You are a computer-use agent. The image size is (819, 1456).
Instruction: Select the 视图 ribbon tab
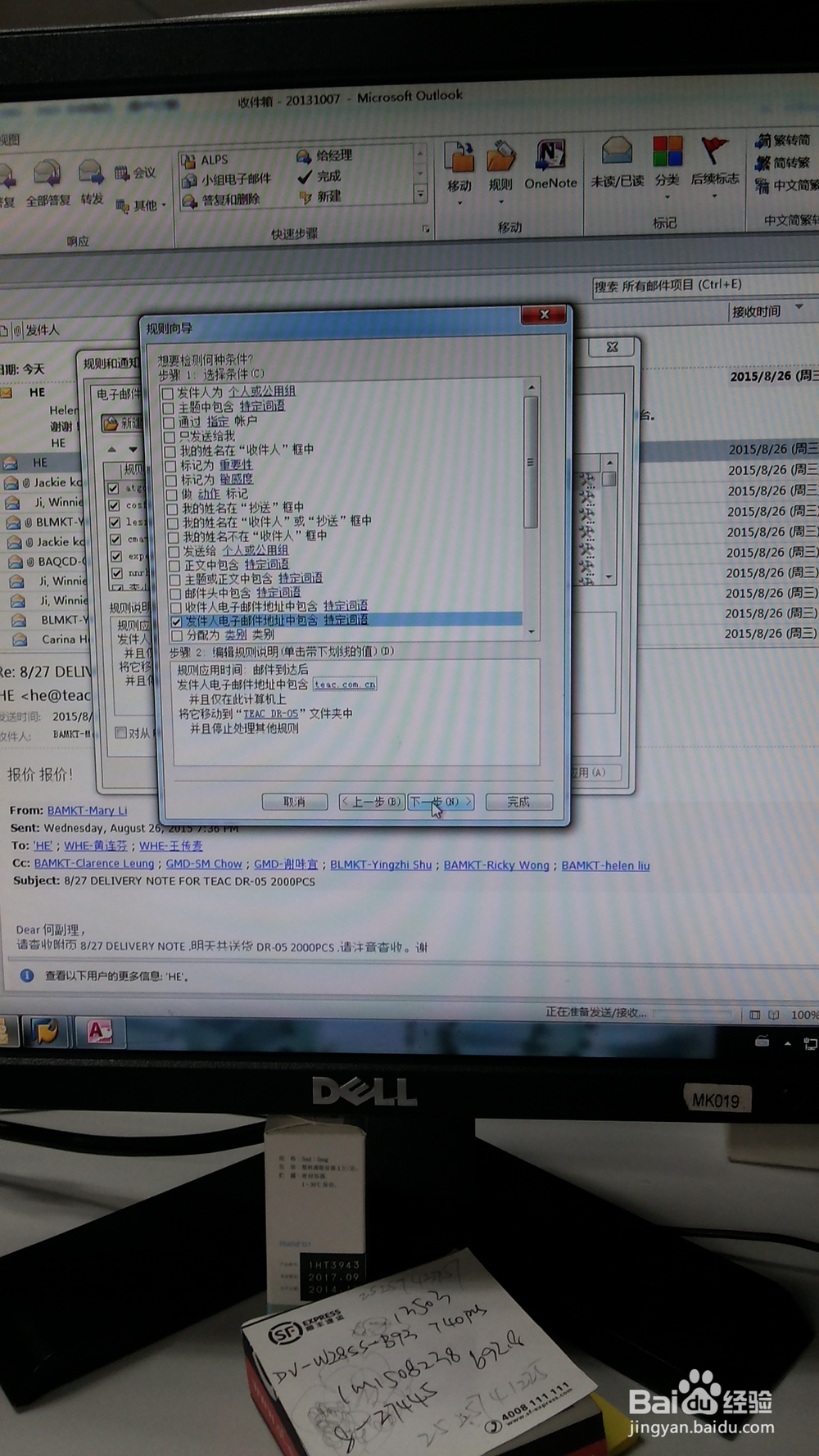pyautogui.click(x=10, y=139)
